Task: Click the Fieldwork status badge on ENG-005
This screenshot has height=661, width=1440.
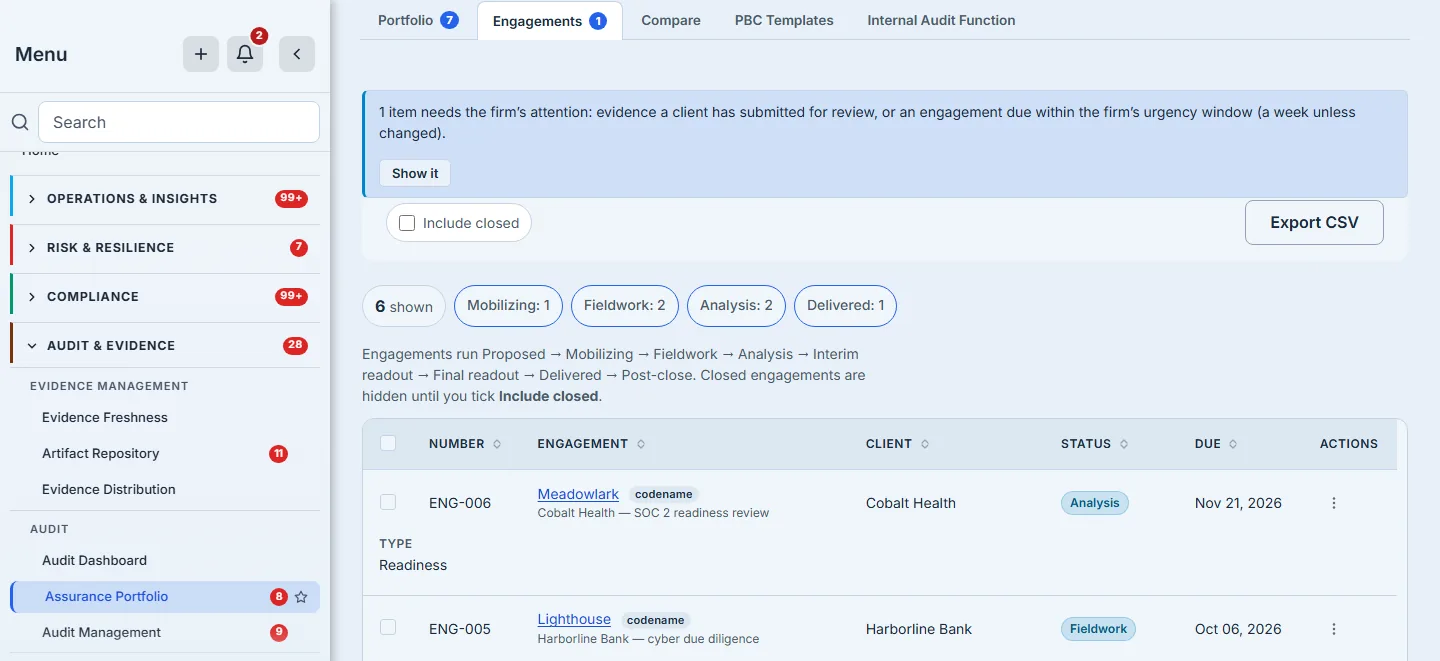Action: [1098, 629]
